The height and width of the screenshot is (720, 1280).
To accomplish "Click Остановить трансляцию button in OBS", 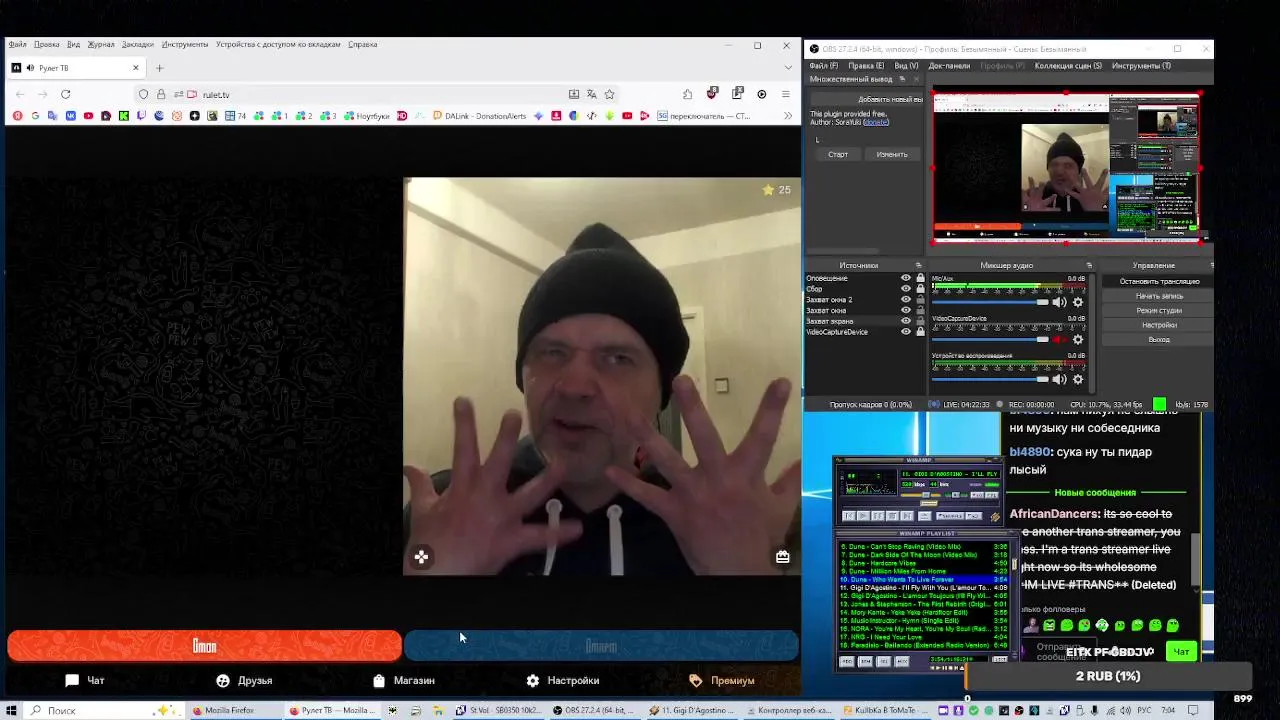I will coord(1159,281).
